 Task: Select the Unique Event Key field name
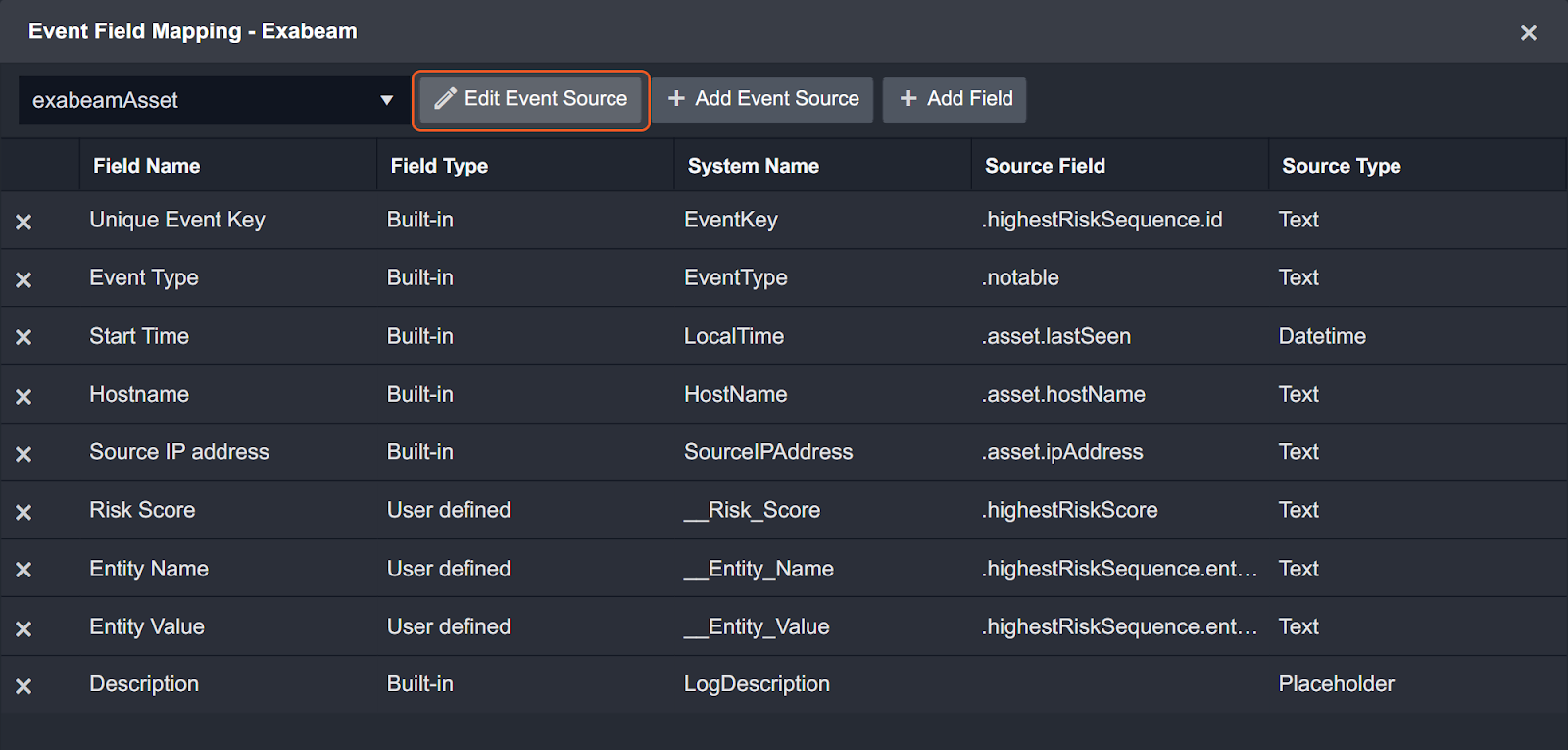pyautogui.click(x=177, y=220)
